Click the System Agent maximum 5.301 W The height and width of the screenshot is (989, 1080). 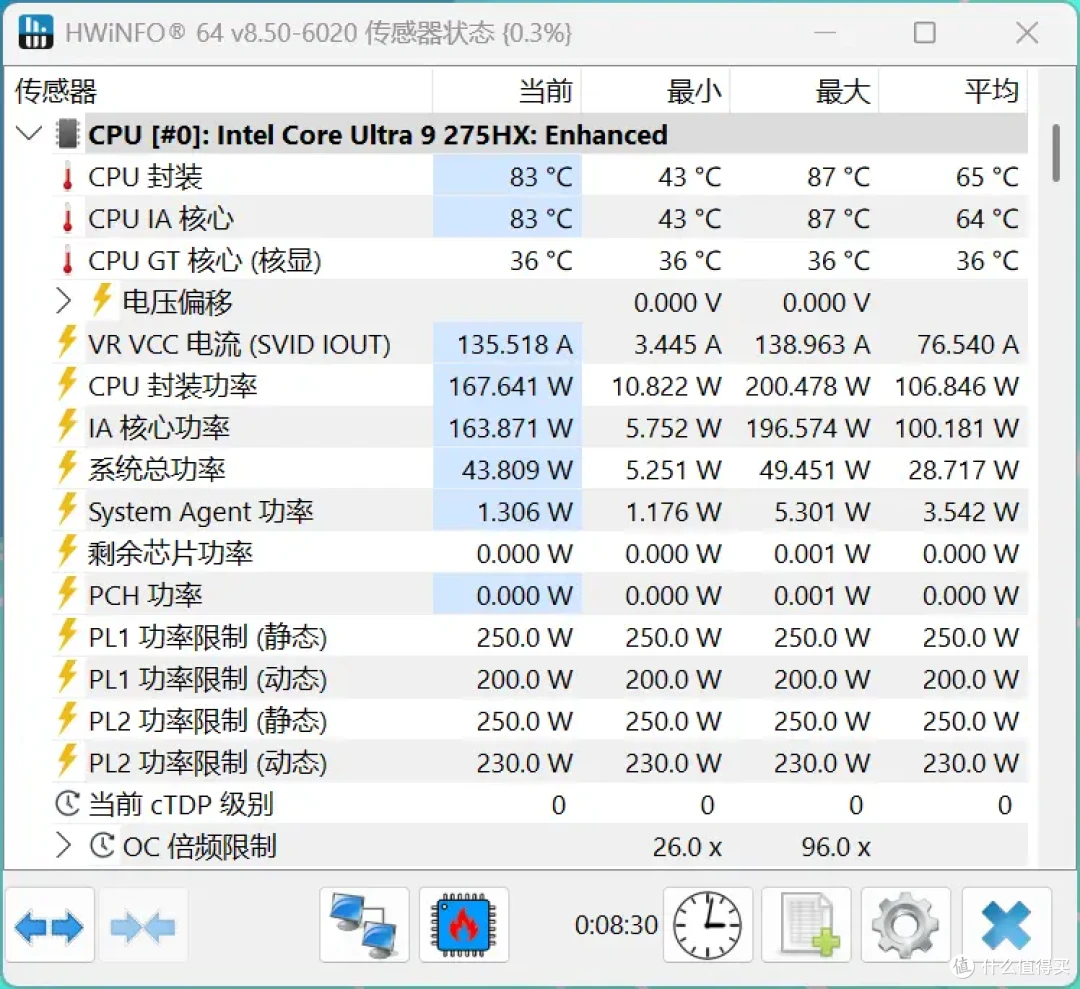point(822,512)
